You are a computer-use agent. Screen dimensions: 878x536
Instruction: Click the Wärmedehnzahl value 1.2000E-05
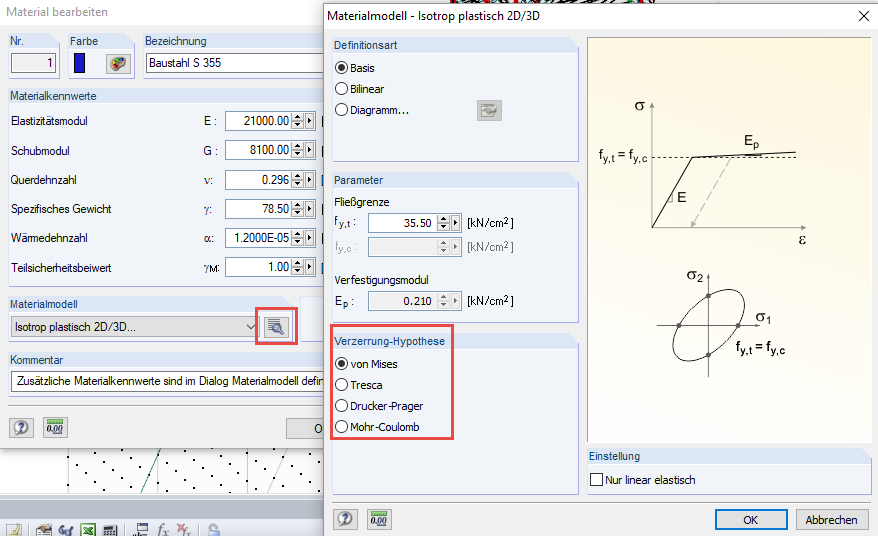(259, 238)
